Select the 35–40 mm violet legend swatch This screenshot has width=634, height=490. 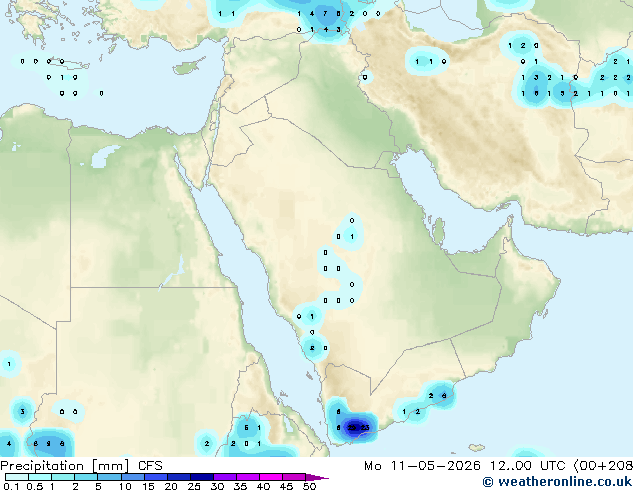(247, 477)
